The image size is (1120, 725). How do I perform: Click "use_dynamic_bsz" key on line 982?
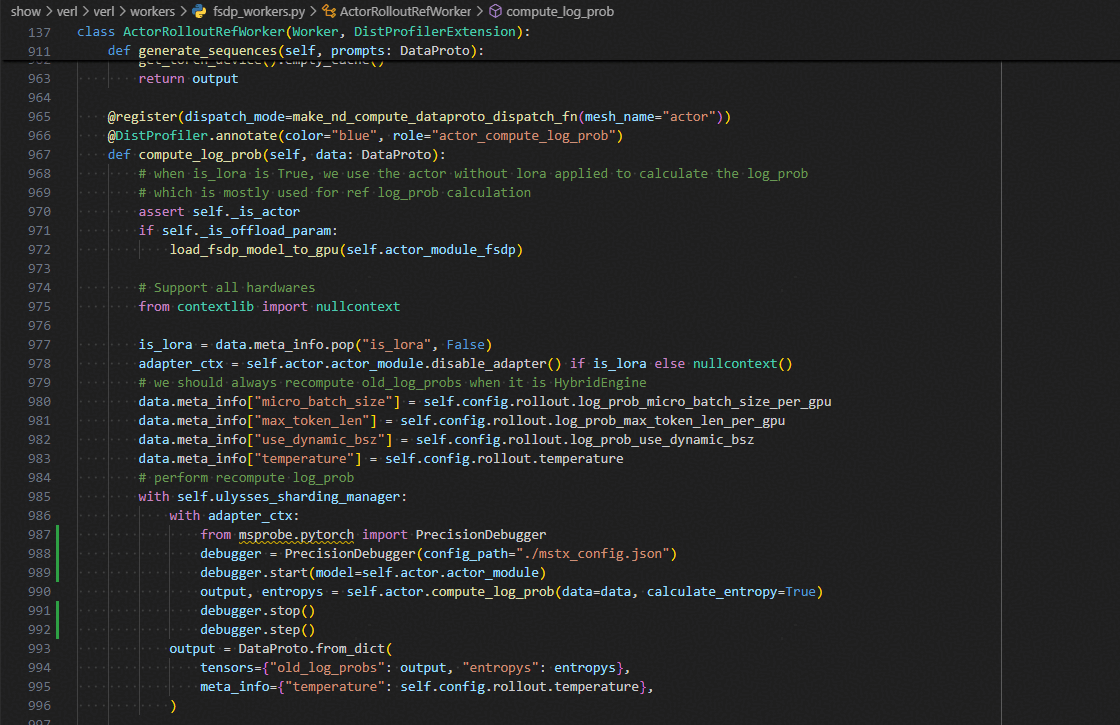coord(320,439)
